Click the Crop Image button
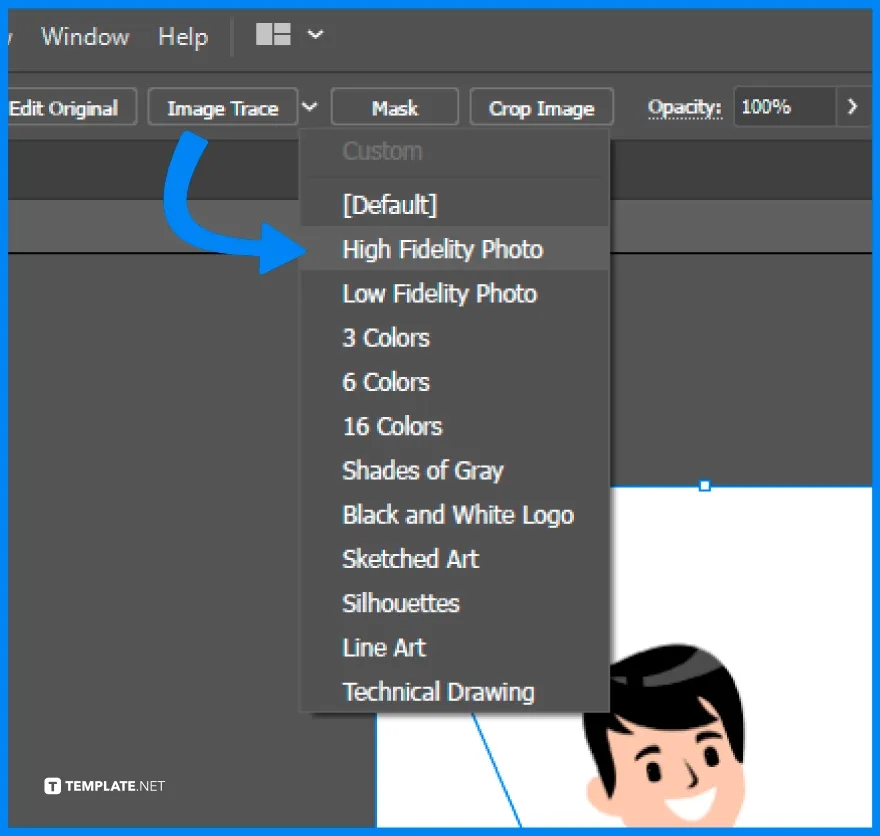This screenshot has width=880, height=836. [541, 106]
